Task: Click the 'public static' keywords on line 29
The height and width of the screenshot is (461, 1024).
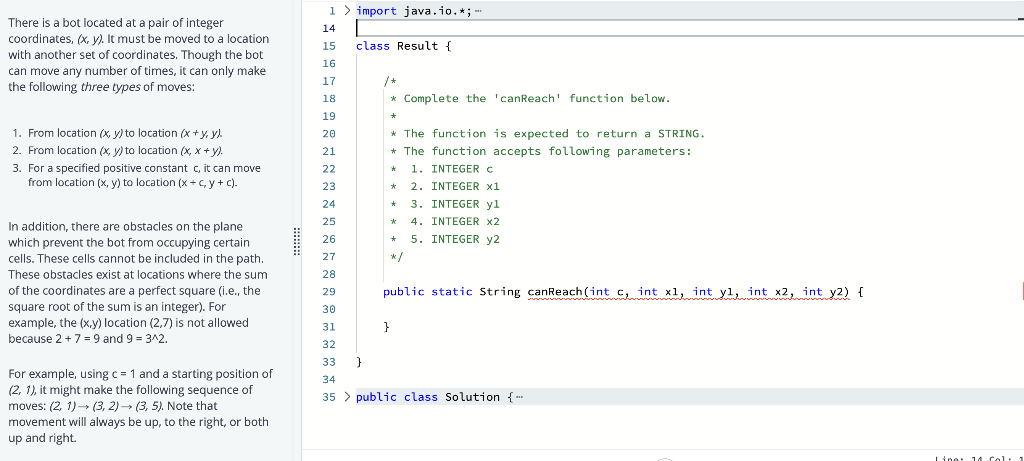Action: (428, 291)
